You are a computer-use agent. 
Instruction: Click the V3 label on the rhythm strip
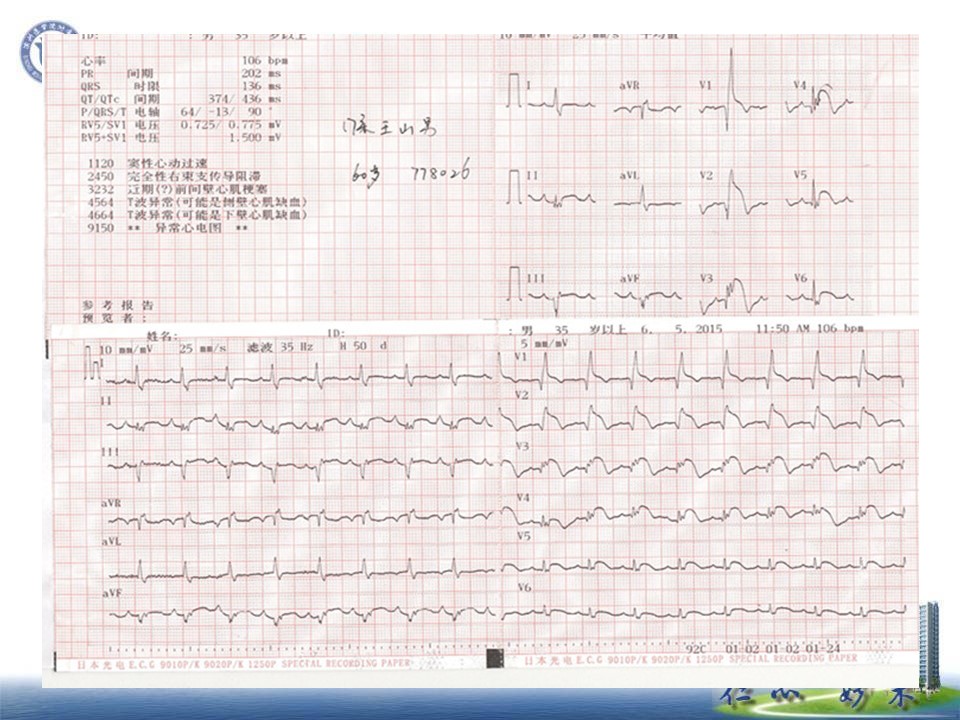(522, 447)
